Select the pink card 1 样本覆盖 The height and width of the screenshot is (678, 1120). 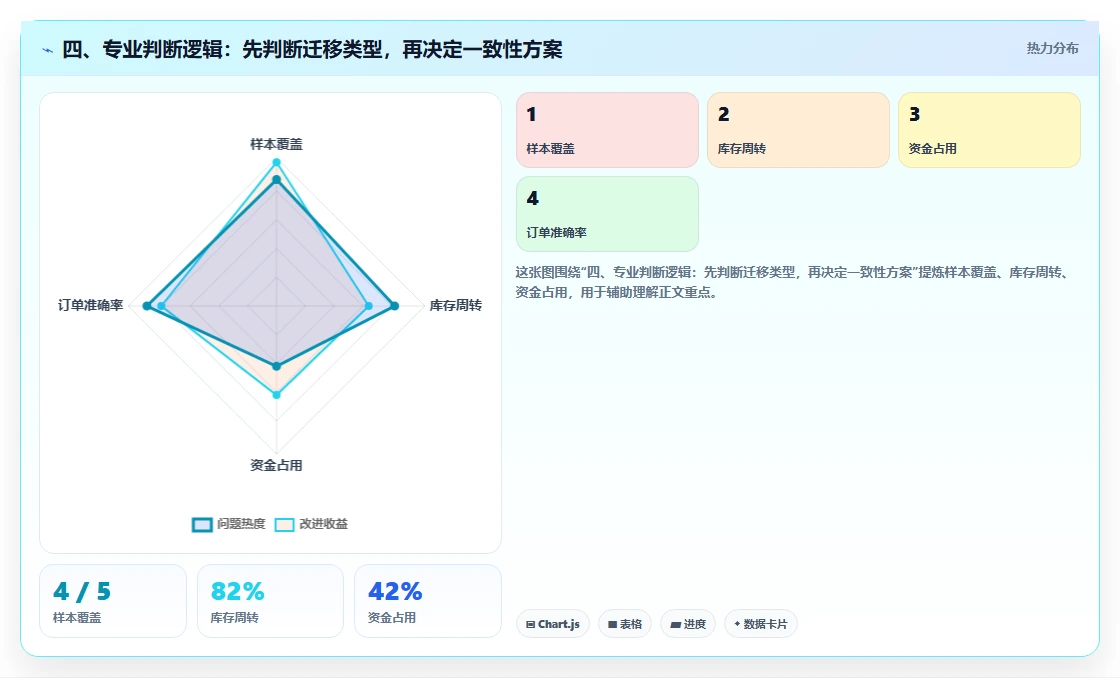[607, 130]
